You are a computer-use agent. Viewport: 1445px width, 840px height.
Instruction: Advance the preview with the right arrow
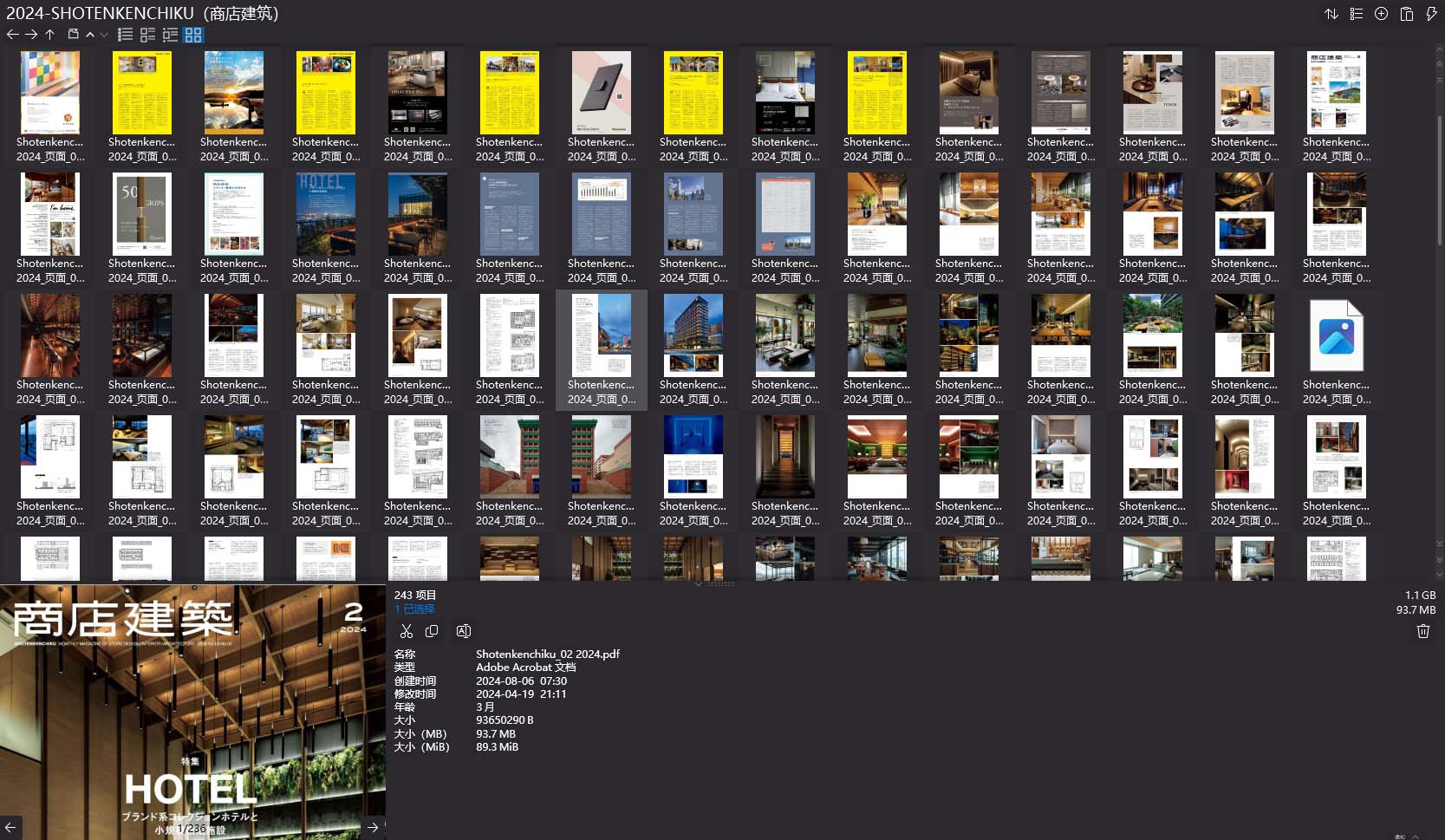[x=373, y=827]
